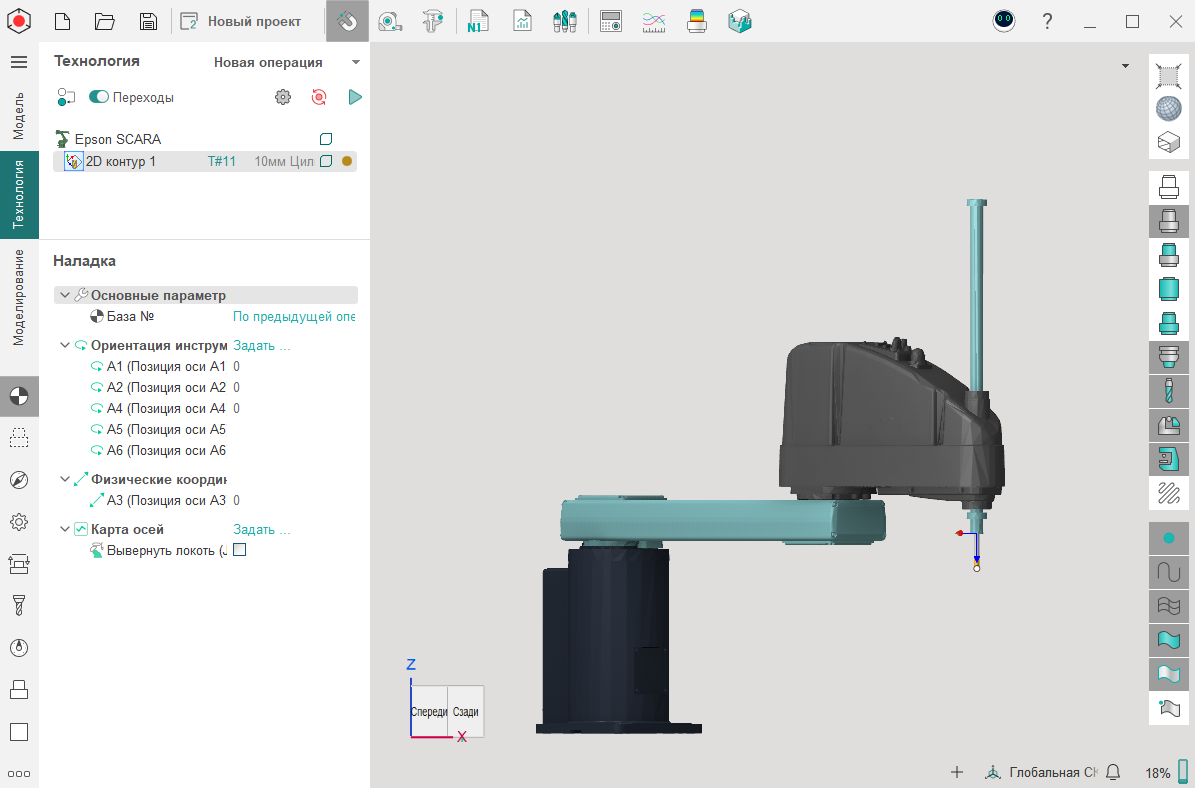This screenshot has height=788, width=1195.
Task: Click the Задать link next to Ориентация инструмента
Action: coord(261,345)
